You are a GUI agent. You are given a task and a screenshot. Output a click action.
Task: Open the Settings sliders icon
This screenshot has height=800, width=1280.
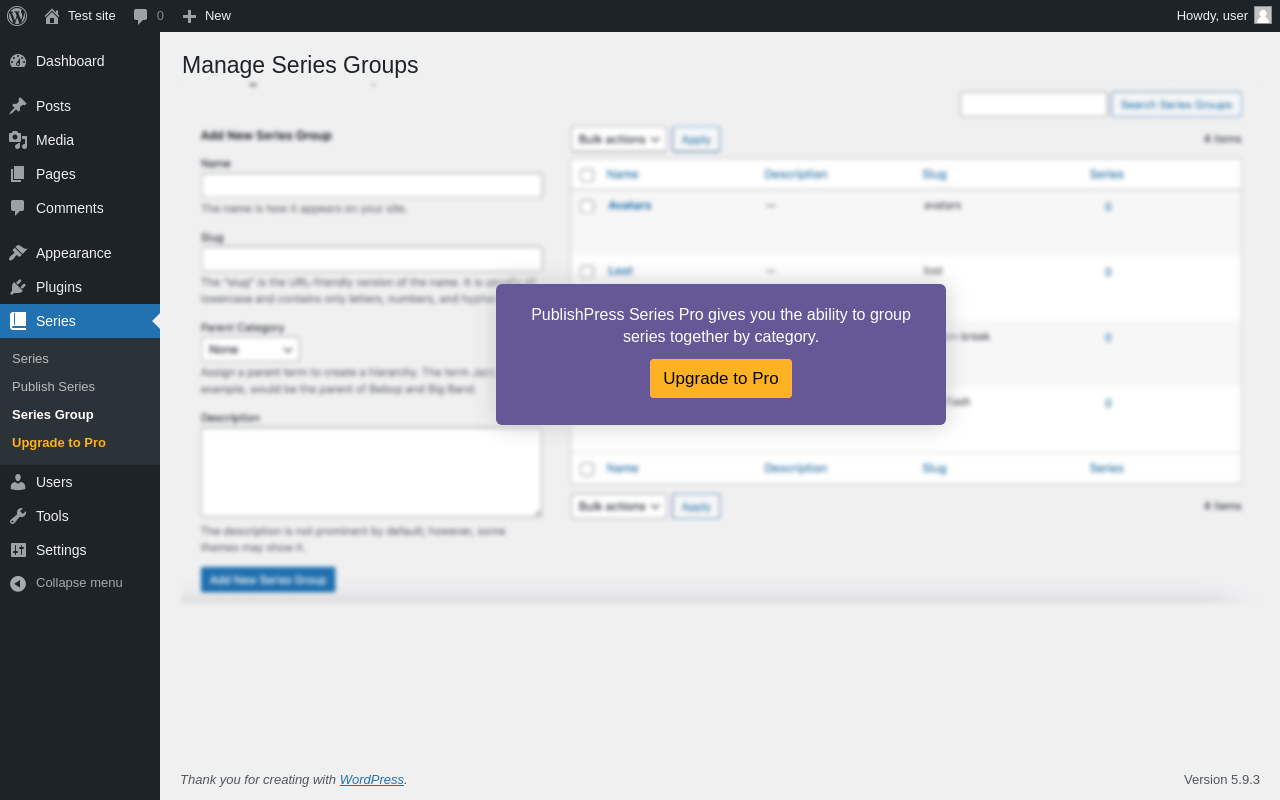click(x=18, y=550)
